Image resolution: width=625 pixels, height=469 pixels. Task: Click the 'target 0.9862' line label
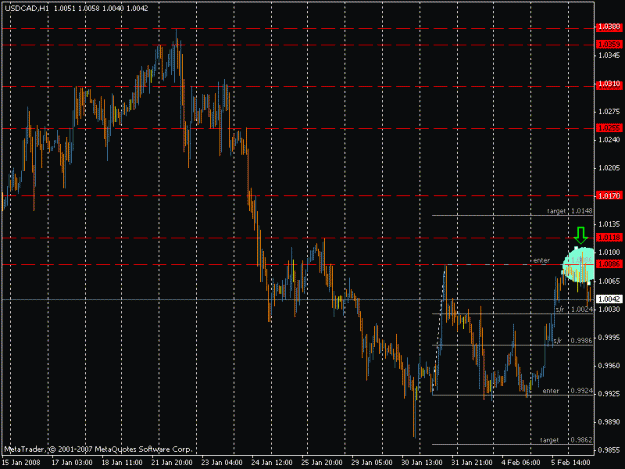(x=566, y=440)
